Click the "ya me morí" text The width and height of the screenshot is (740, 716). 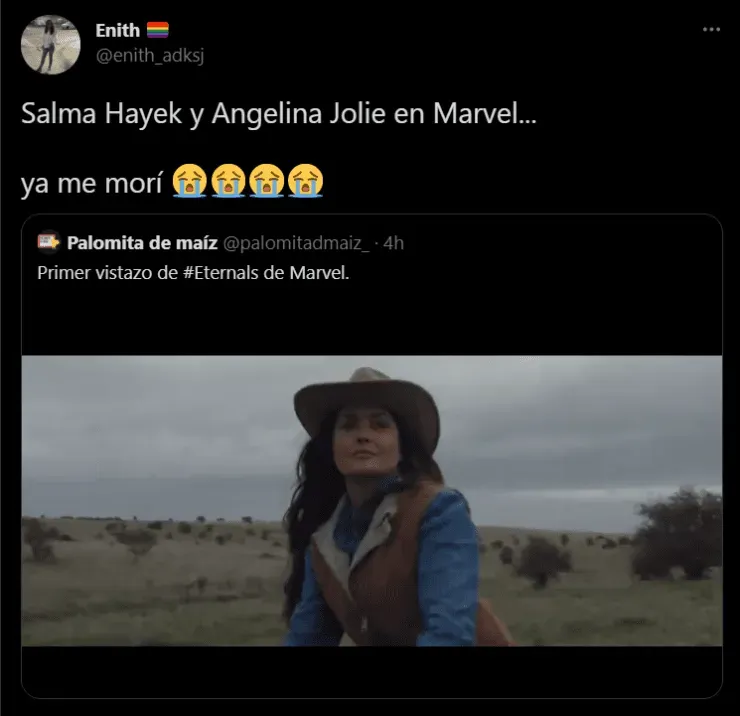tap(91, 185)
